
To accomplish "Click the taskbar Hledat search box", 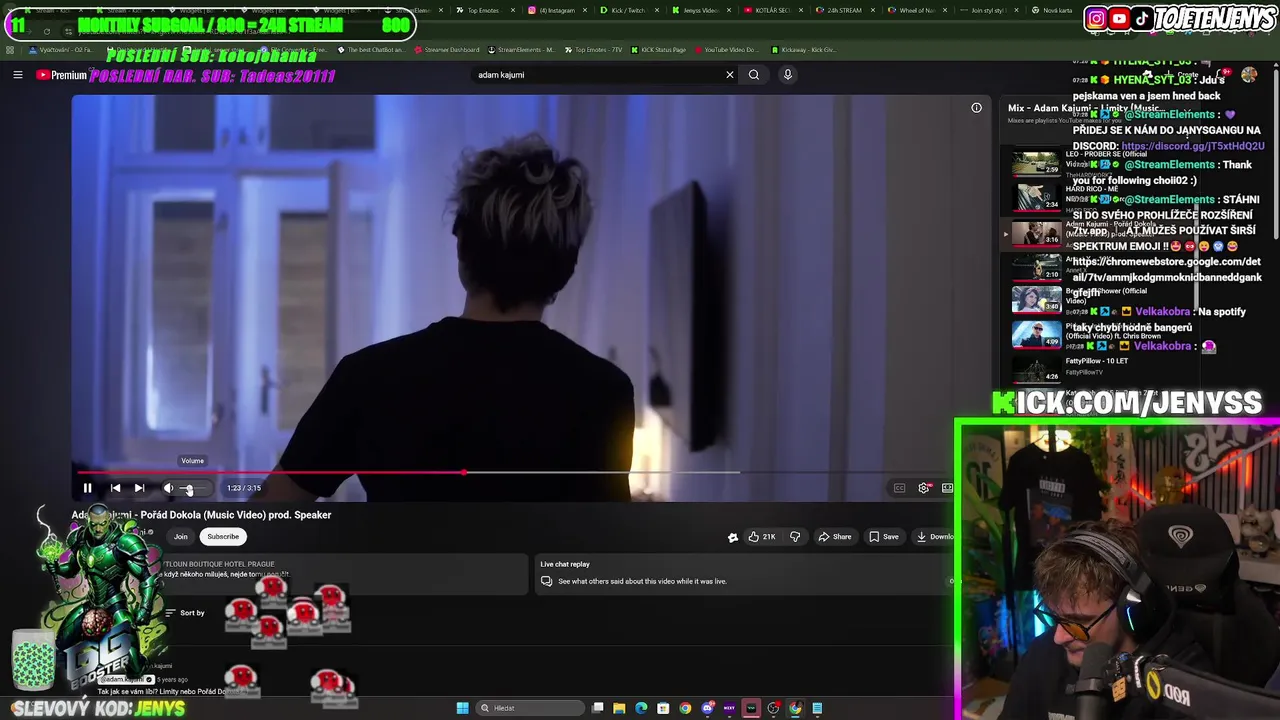I will 530,708.
